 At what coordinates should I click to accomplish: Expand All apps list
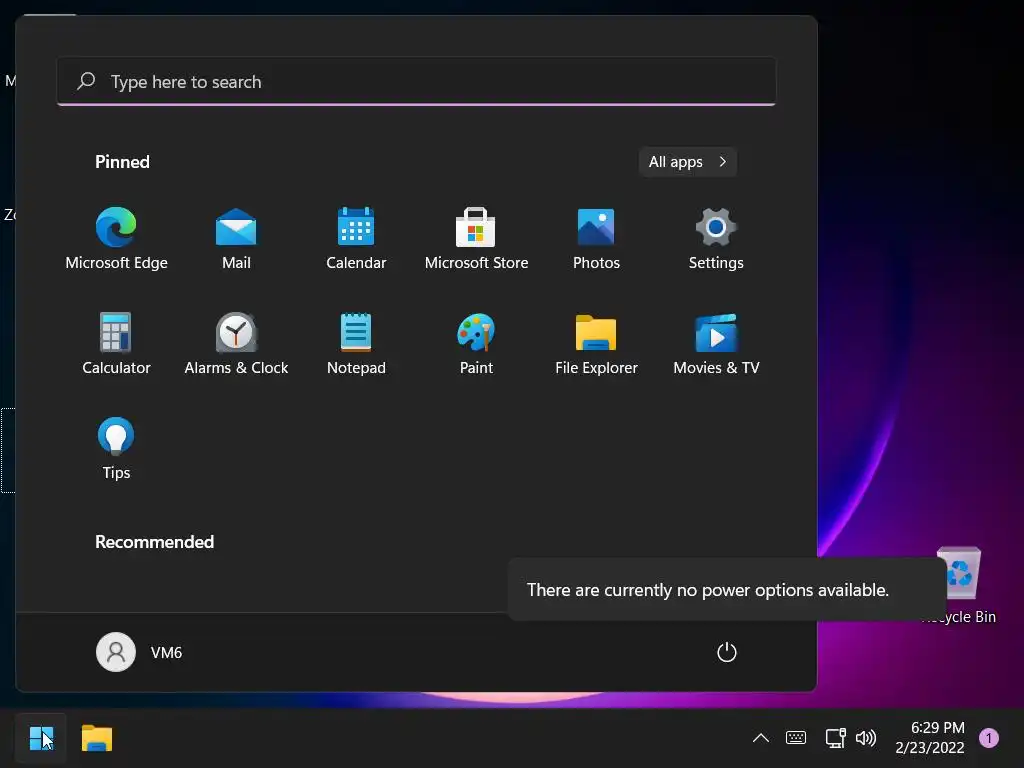688,161
